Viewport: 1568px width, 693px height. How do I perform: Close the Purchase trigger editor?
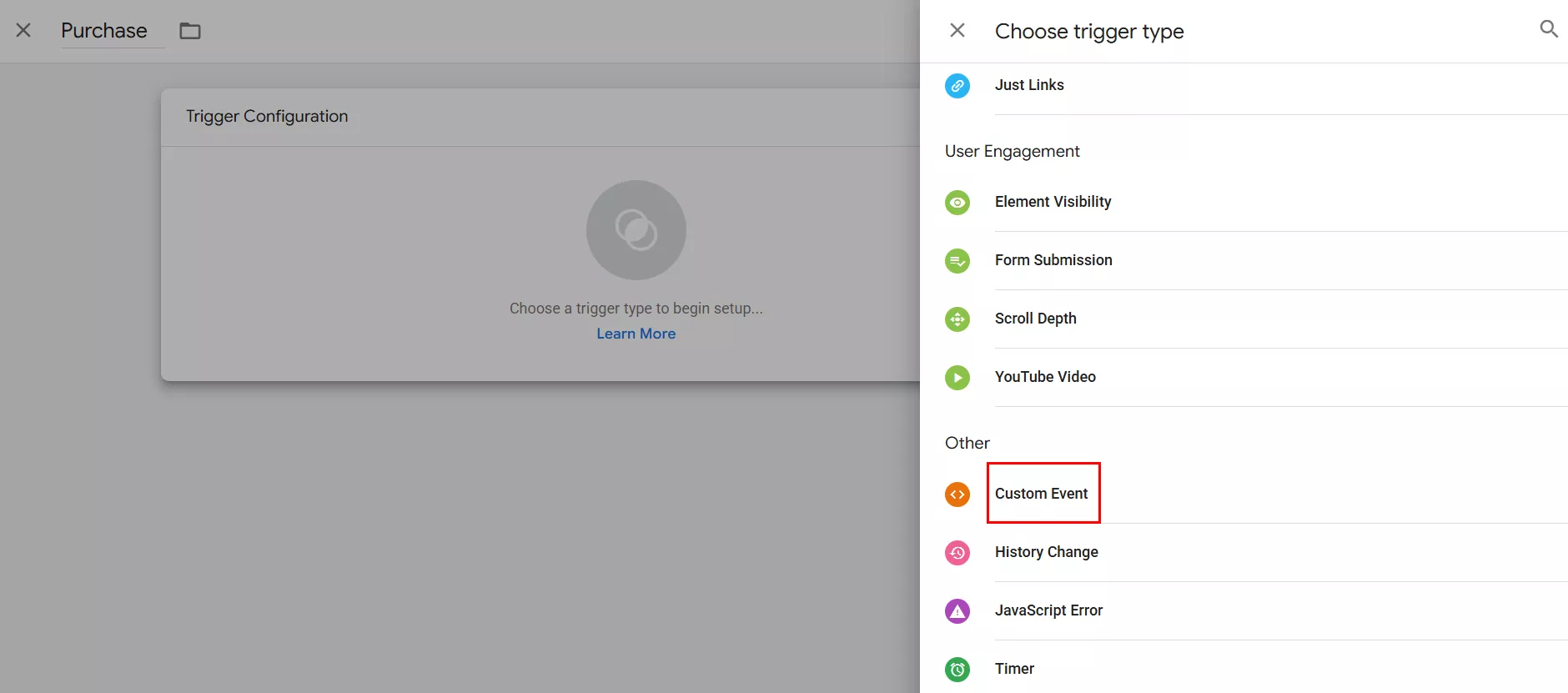pos(23,31)
